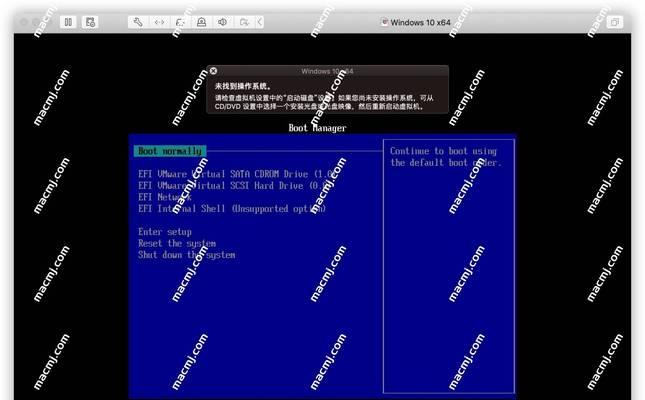This screenshot has width=645, height=400.
Task: Collapse device icons with chevron arrow
Action: (x=260, y=22)
